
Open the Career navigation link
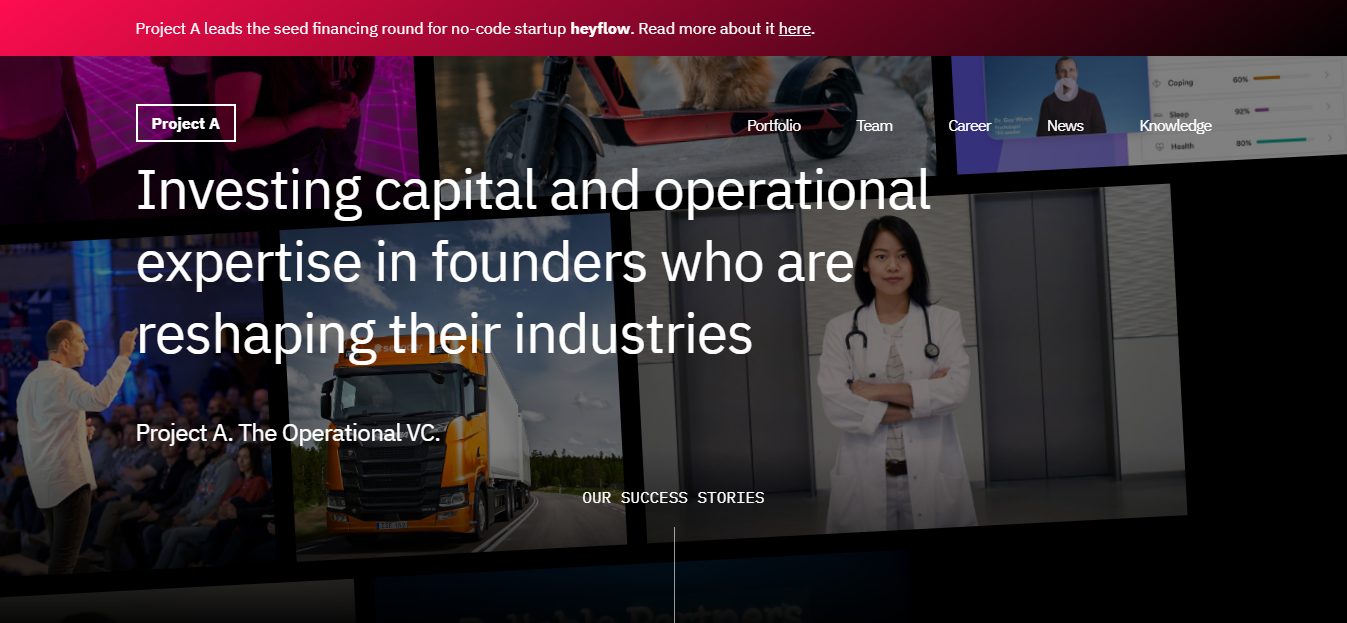(x=970, y=125)
